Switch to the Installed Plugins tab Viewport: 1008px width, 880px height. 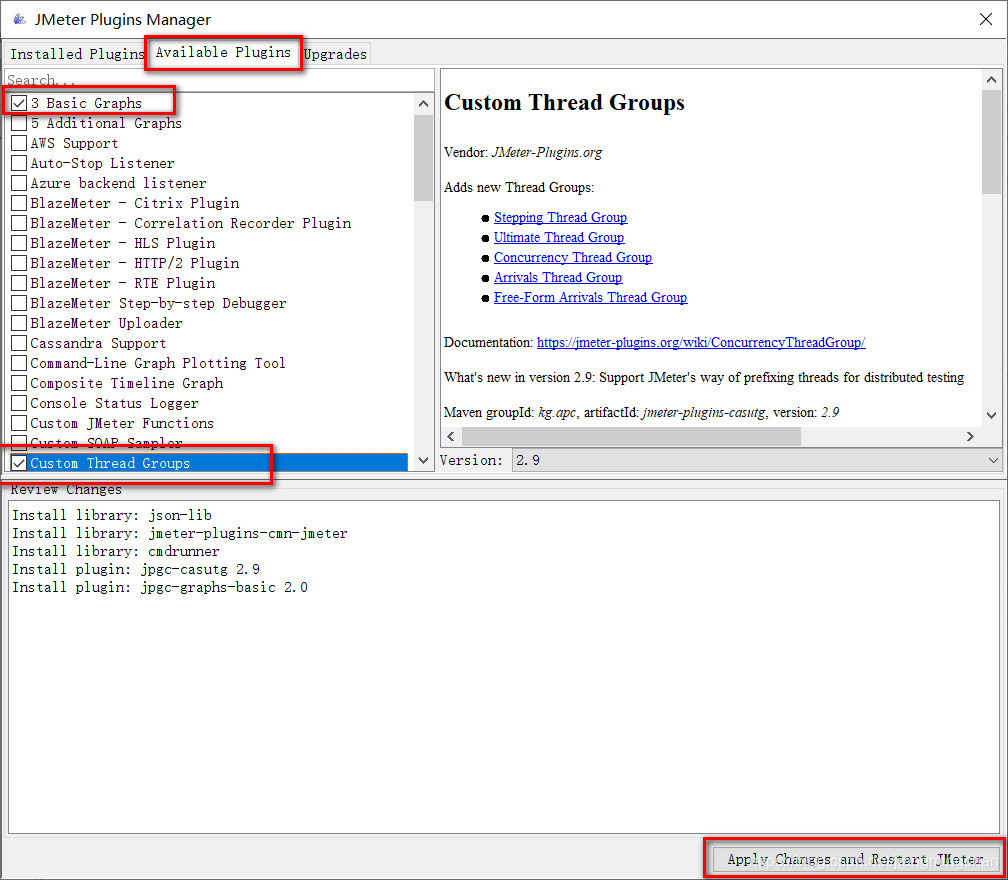[76, 53]
